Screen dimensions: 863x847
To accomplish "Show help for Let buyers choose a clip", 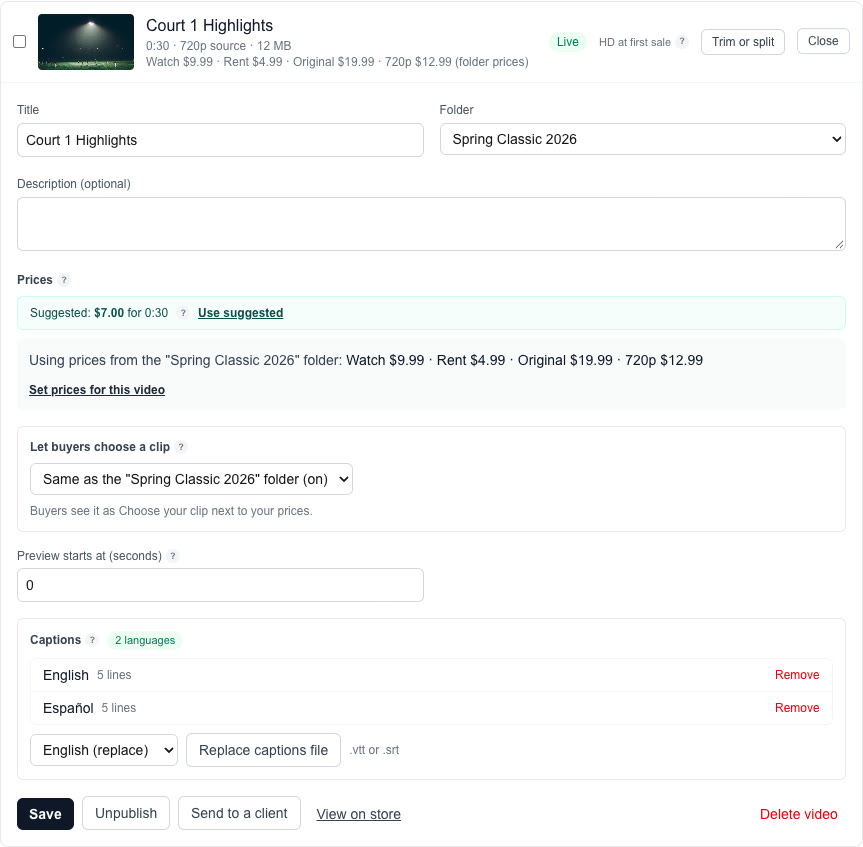I will click(x=181, y=447).
